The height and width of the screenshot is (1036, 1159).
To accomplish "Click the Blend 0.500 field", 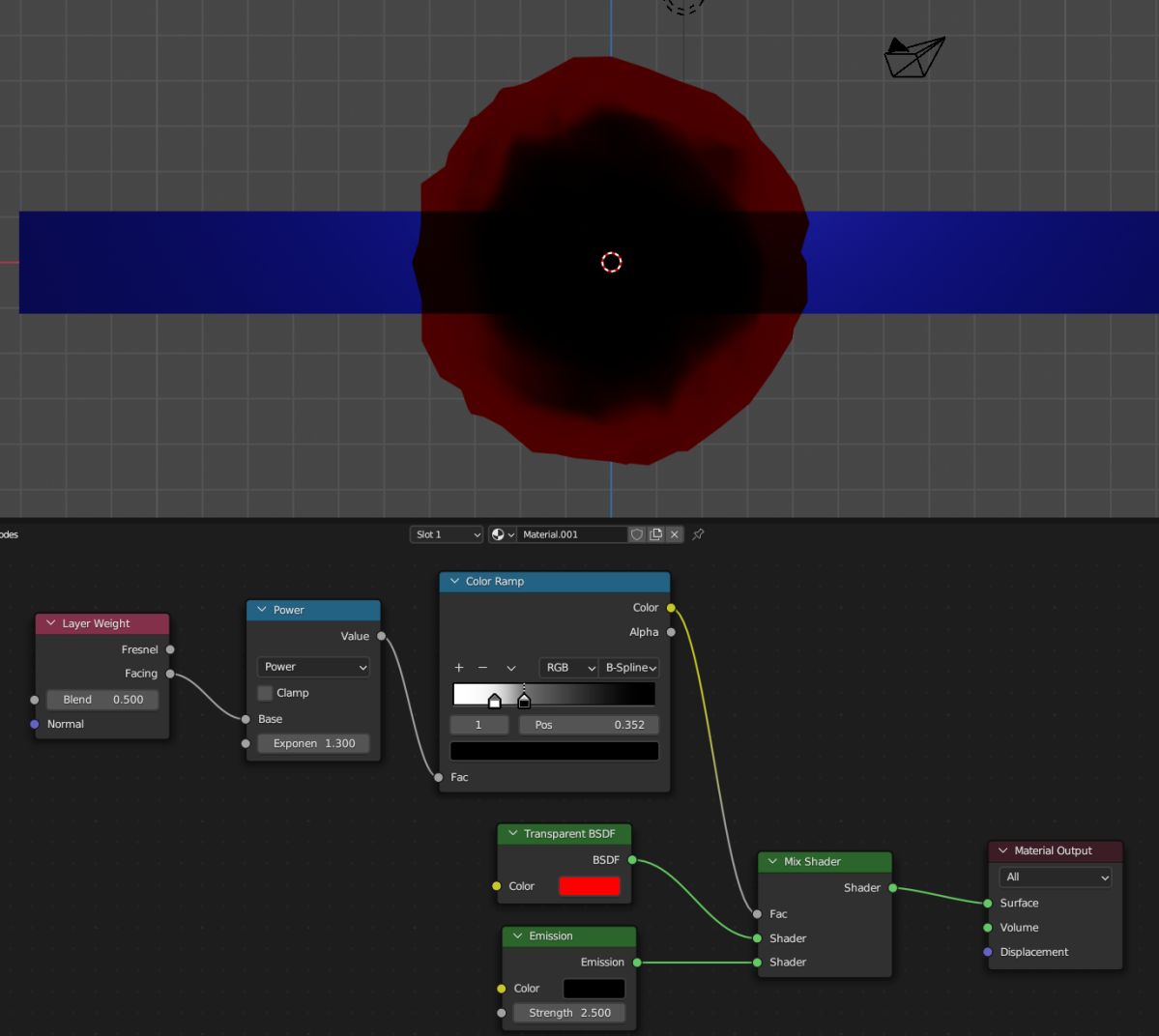I will click(102, 699).
